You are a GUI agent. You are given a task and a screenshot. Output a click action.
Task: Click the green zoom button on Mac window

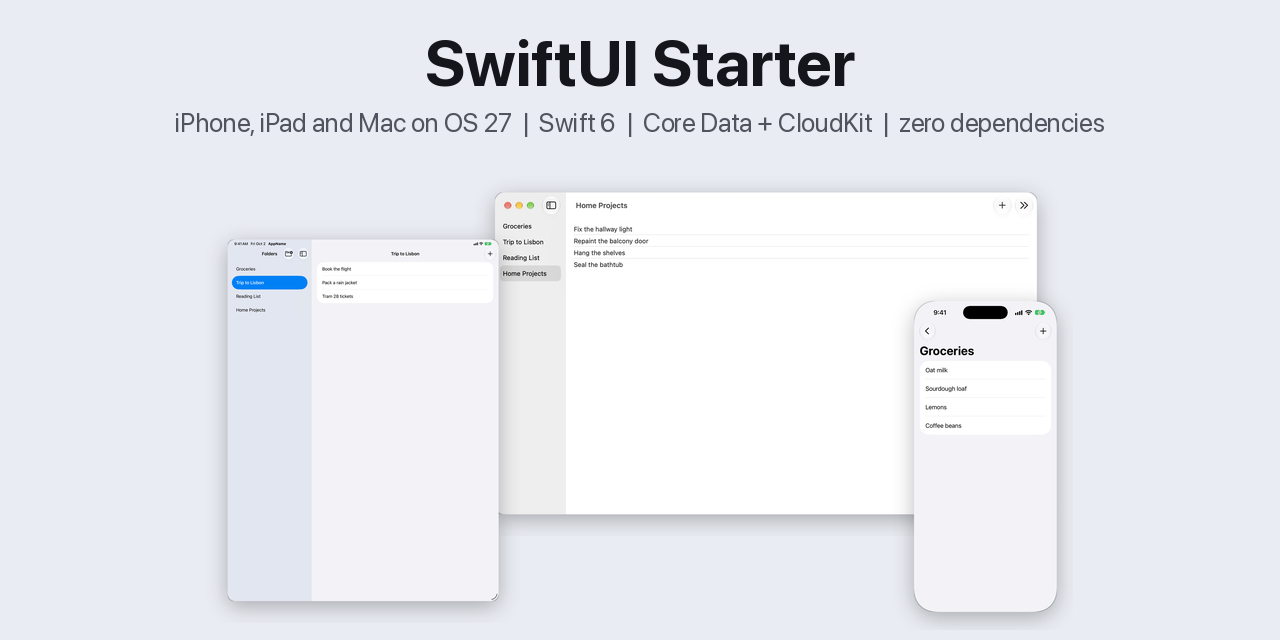click(x=531, y=205)
